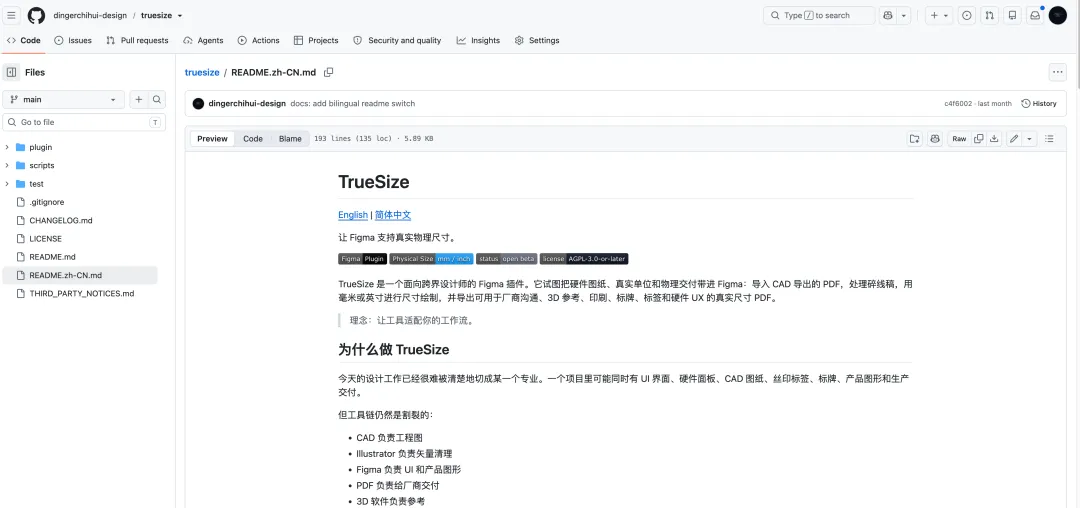
Task: Open the English readme link
Action: pos(353,215)
